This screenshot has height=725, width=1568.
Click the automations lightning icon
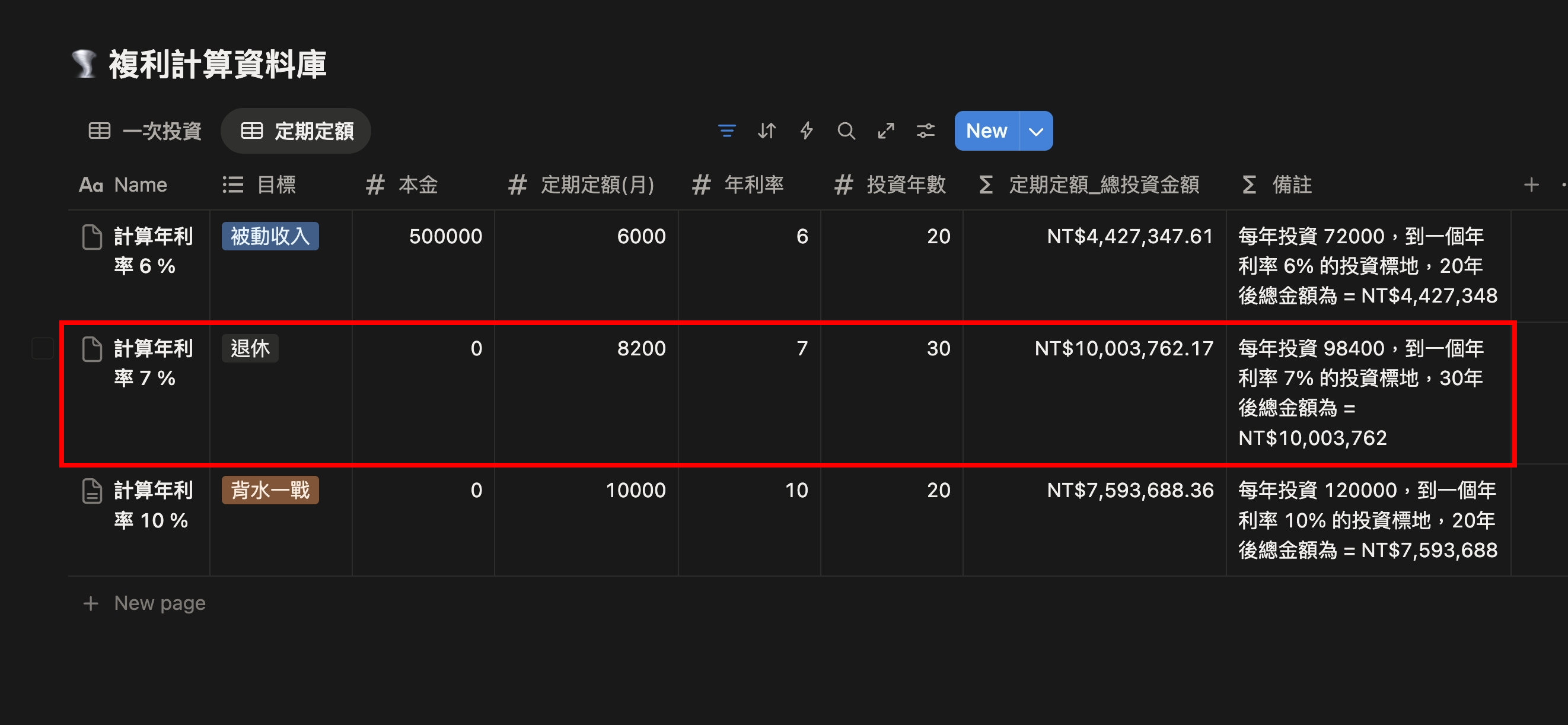pos(806,131)
